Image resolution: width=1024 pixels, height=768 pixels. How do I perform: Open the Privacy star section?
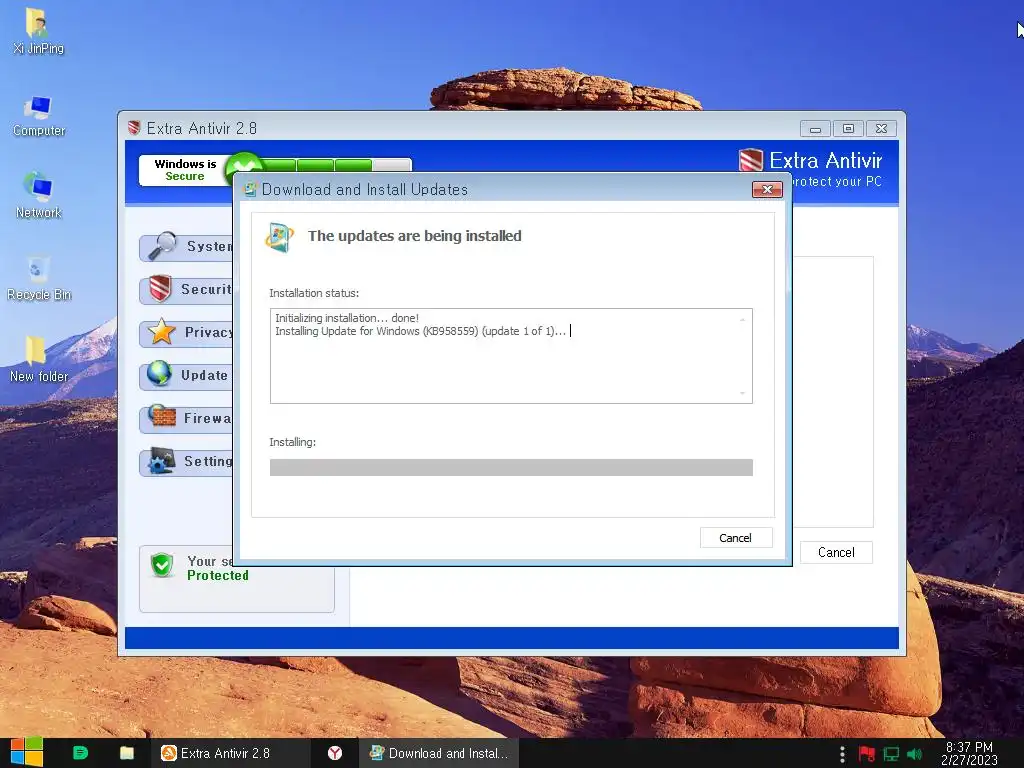point(186,332)
